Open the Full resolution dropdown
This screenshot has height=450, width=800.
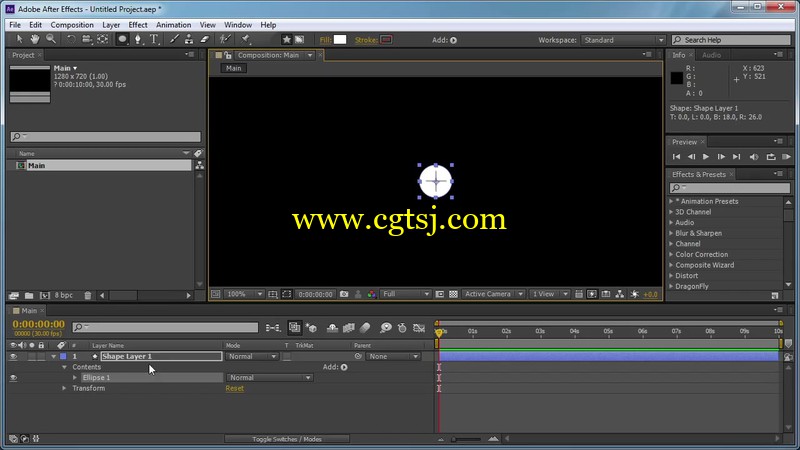click(406, 294)
